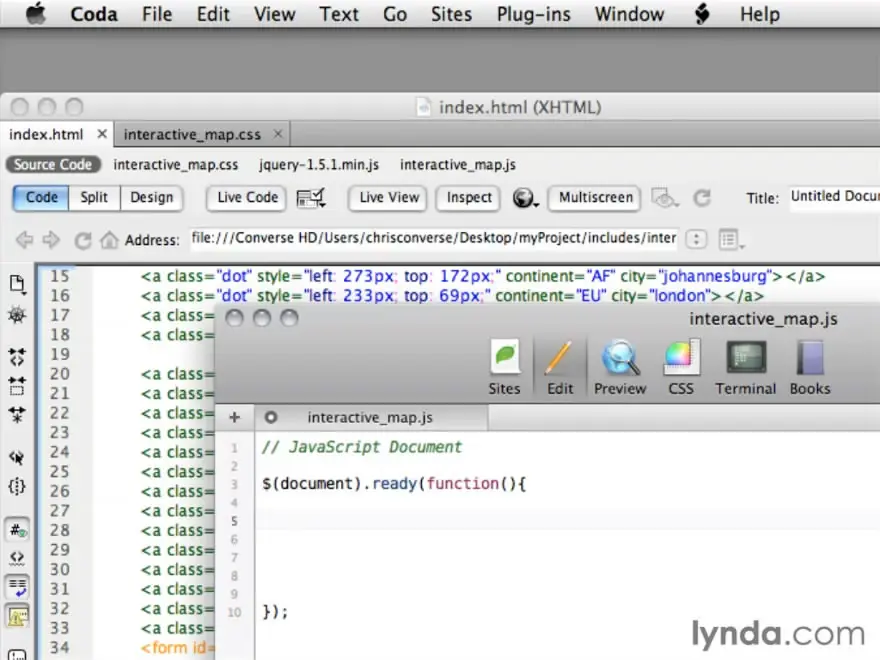Close the interactive_map.js tab in Coda
880x660 pixels.
coord(271,418)
